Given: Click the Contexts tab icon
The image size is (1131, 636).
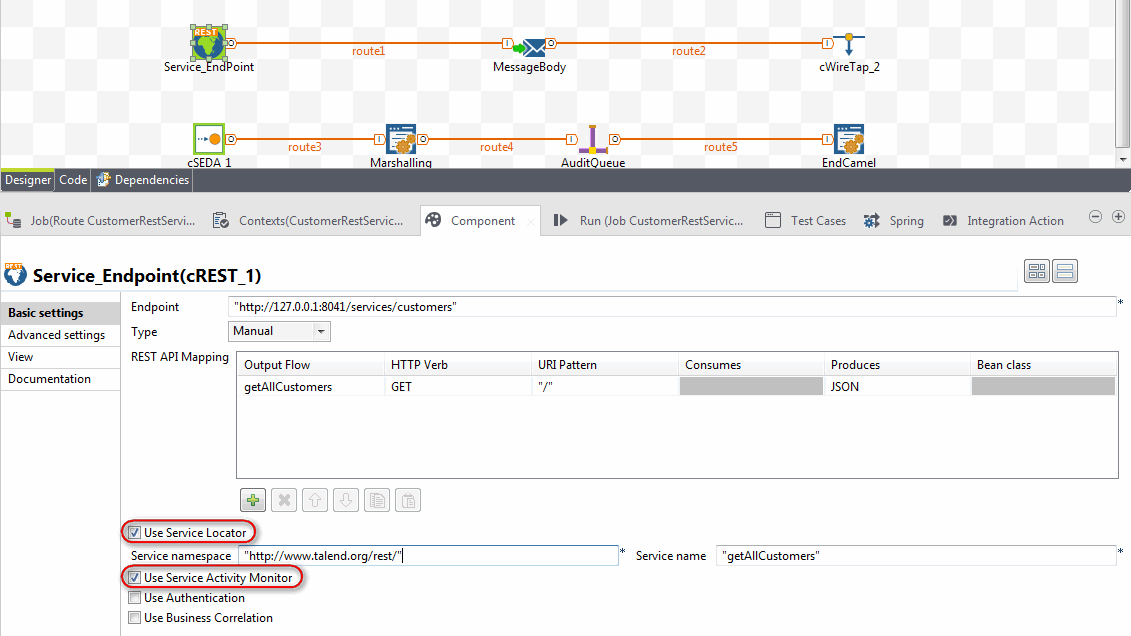Looking at the screenshot, I should [x=221, y=220].
